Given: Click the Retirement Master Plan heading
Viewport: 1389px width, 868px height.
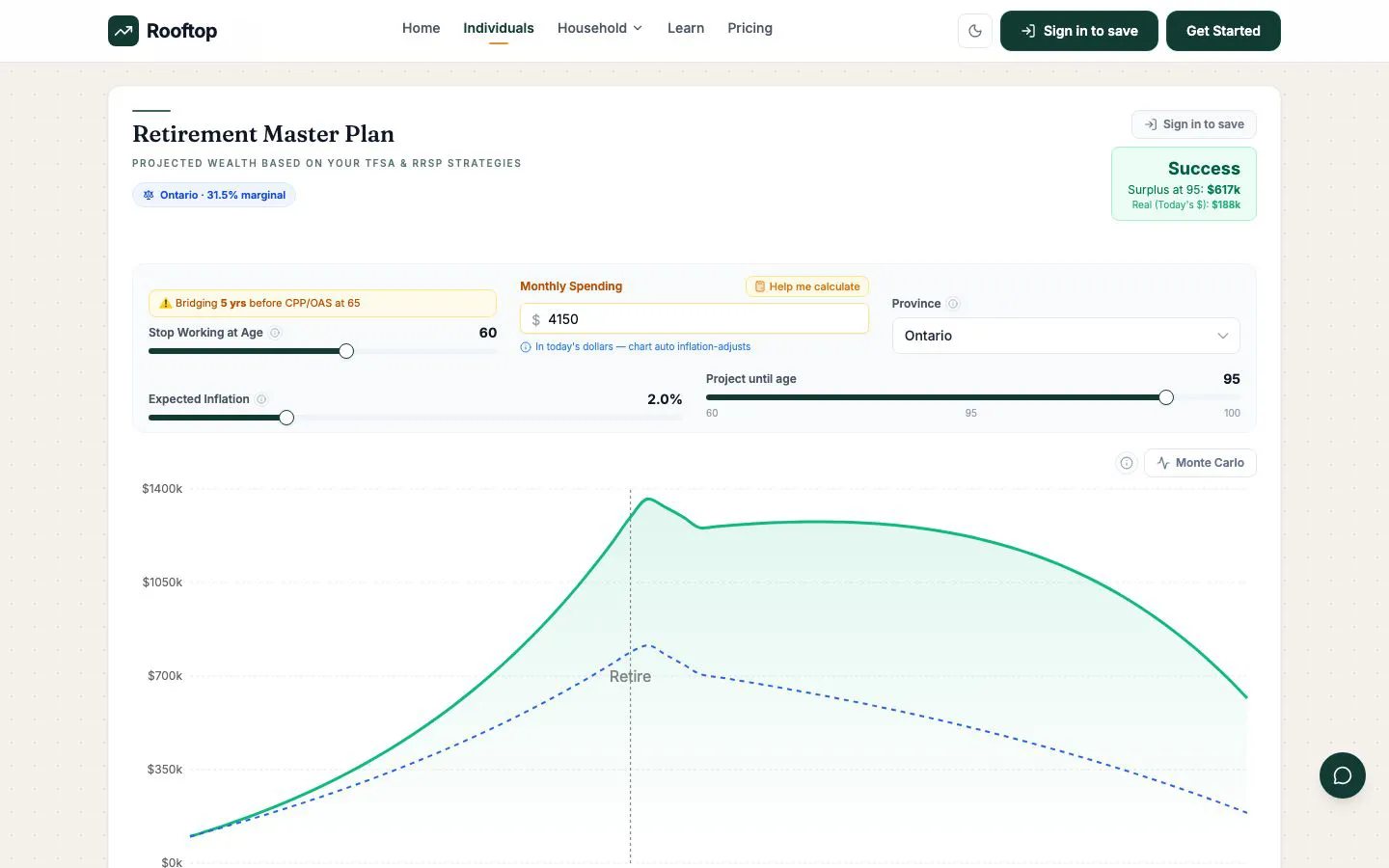Looking at the screenshot, I should [263, 134].
